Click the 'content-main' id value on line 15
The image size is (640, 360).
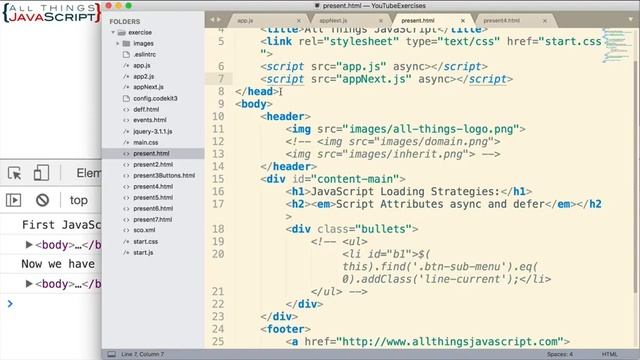[x=355, y=179]
